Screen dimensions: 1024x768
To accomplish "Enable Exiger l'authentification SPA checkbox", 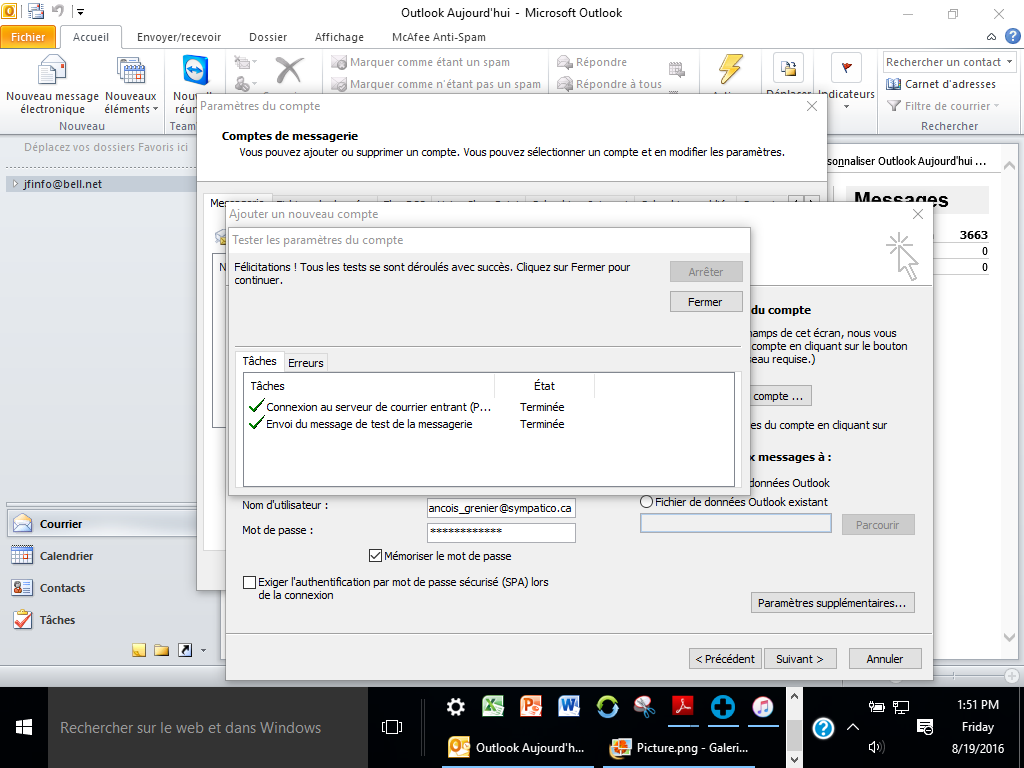I will click(x=249, y=582).
